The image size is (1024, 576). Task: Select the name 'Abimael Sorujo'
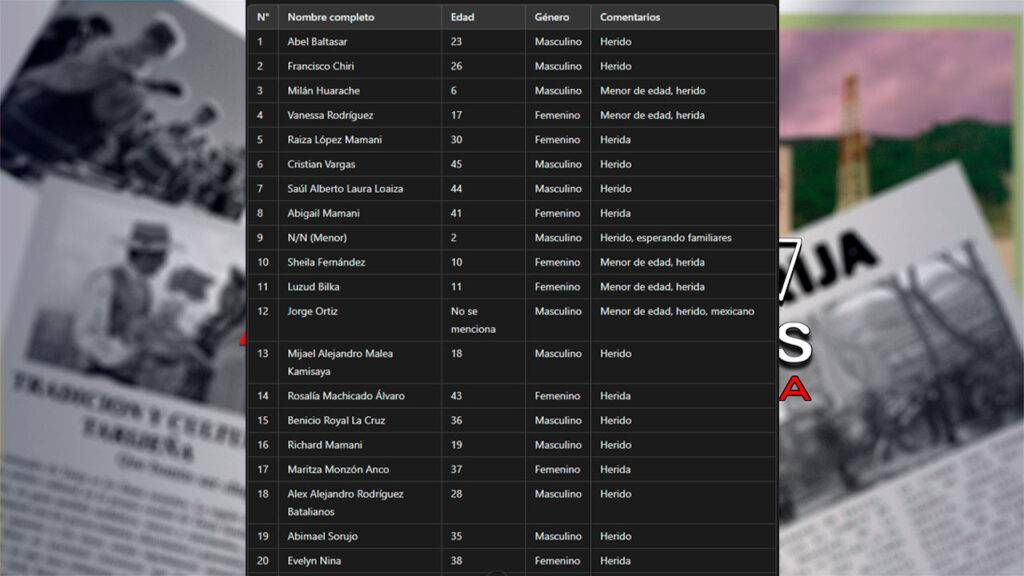tap(323, 536)
